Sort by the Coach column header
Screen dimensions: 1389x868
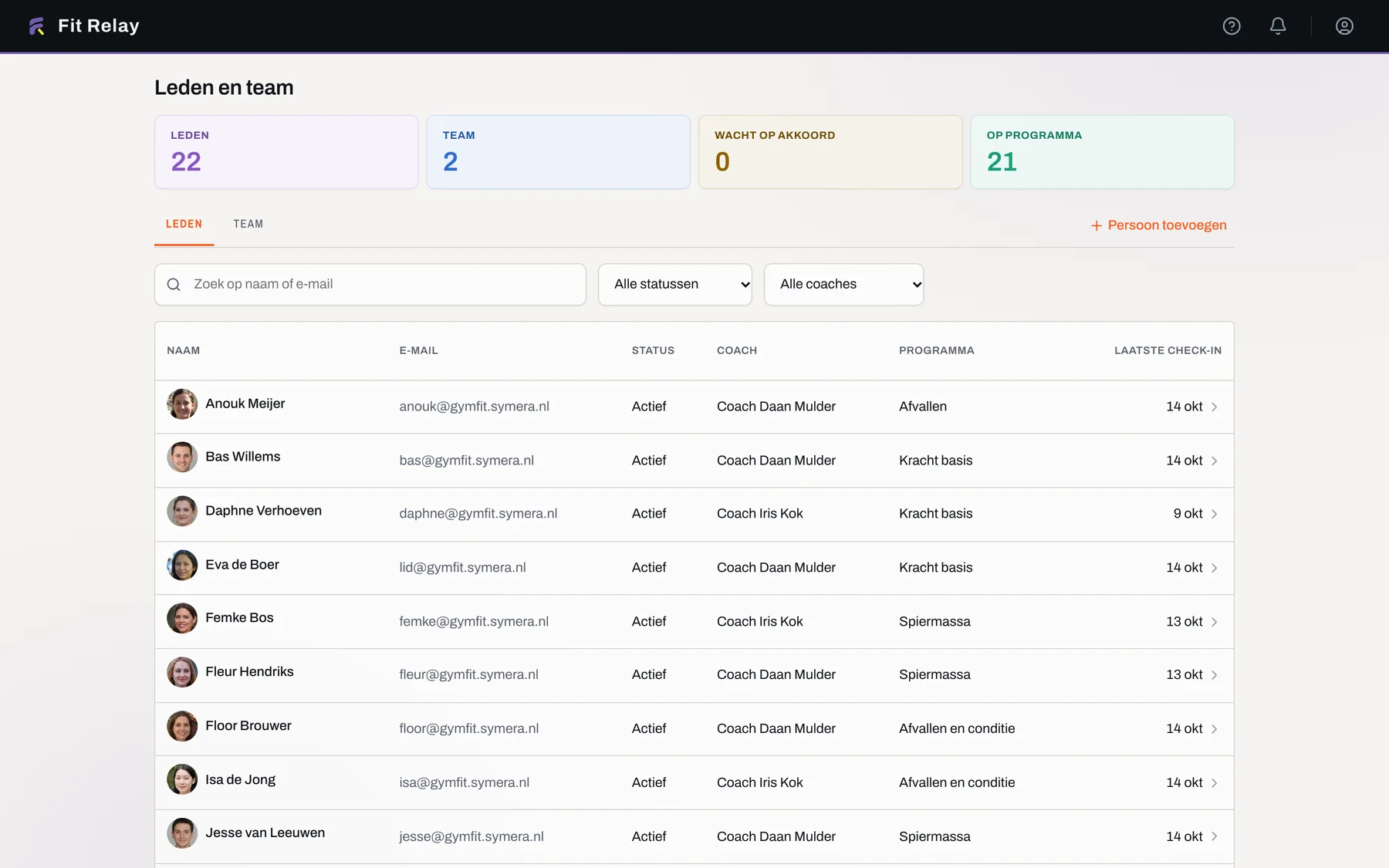(x=737, y=350)
